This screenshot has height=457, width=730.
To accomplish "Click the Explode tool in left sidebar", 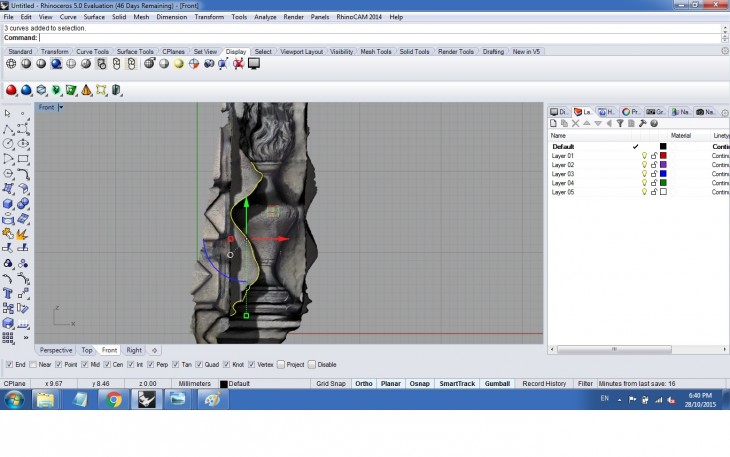I will click(x=23, y=233).
